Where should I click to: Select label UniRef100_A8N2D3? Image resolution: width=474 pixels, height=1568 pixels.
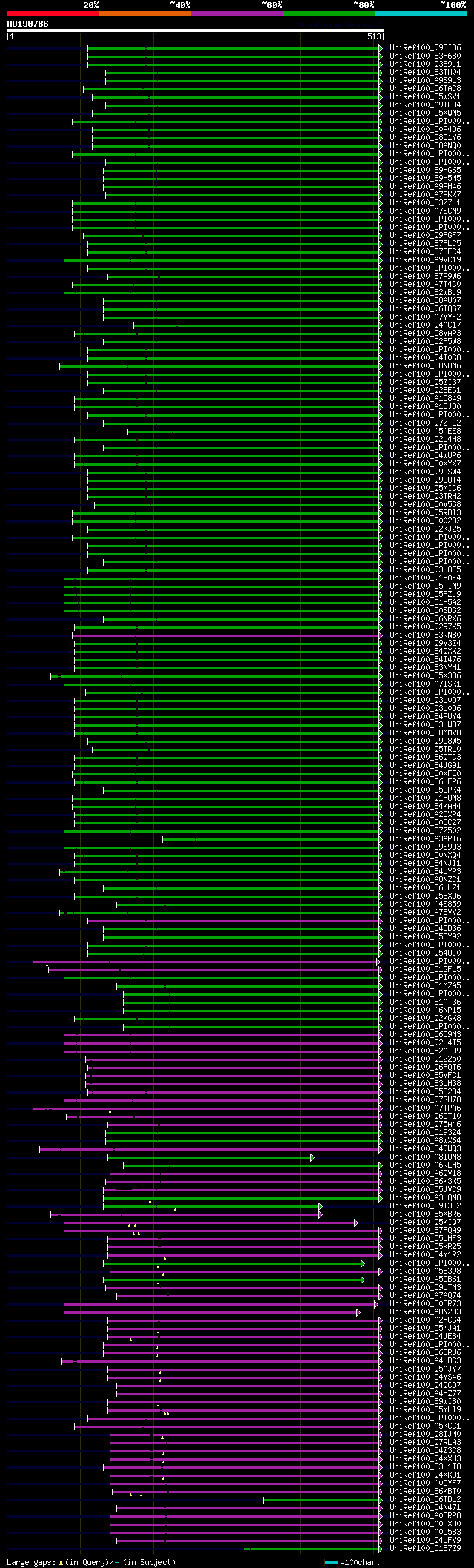[425, 1311]
